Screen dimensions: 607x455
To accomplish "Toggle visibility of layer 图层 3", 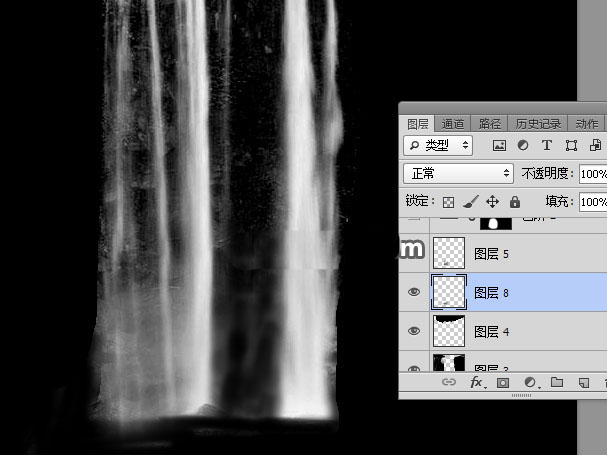I will pyautogui.click(x=414, y=367).
